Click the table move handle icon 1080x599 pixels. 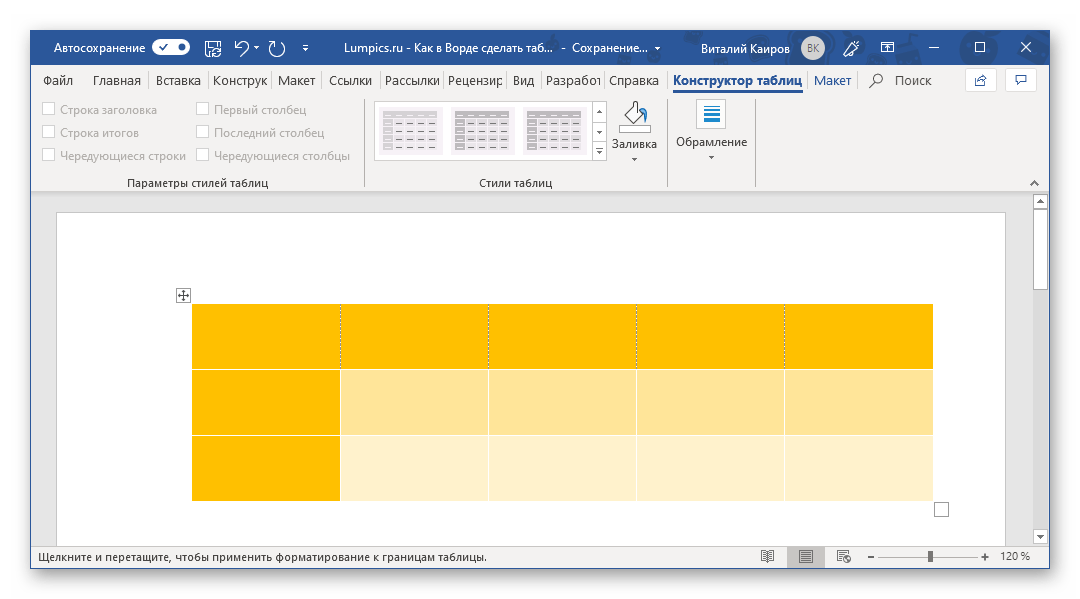tap(183, 295)
